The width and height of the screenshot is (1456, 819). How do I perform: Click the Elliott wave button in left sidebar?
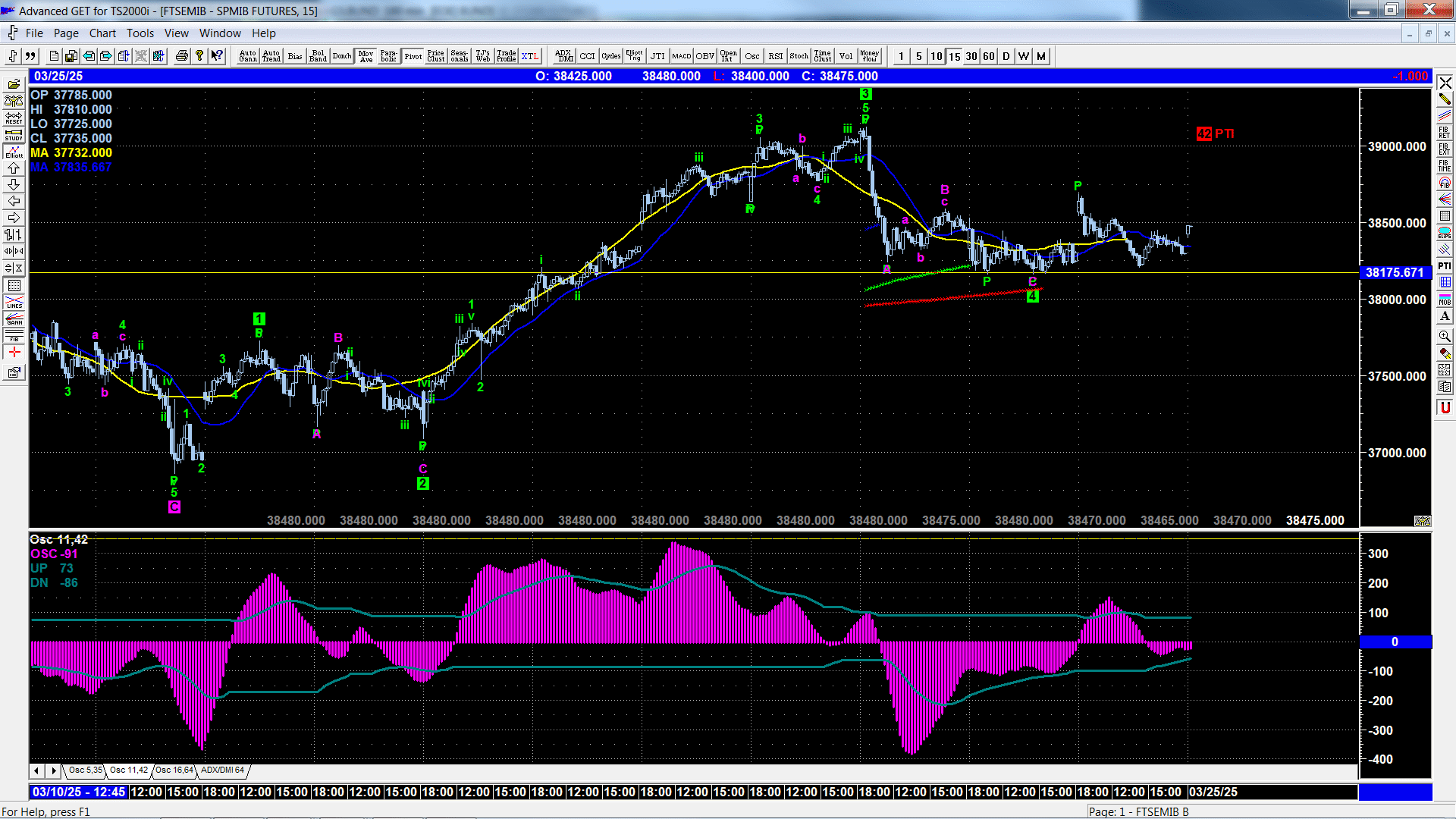pos(14,152)
